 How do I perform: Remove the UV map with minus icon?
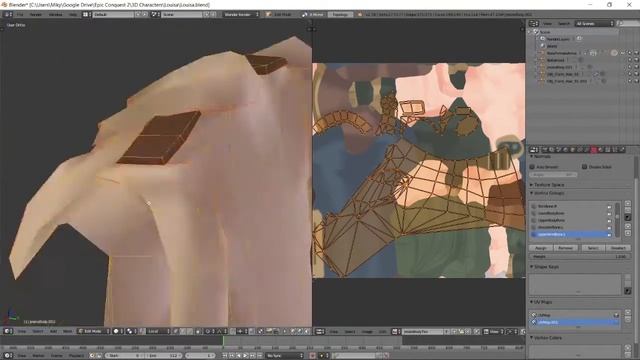627,319
